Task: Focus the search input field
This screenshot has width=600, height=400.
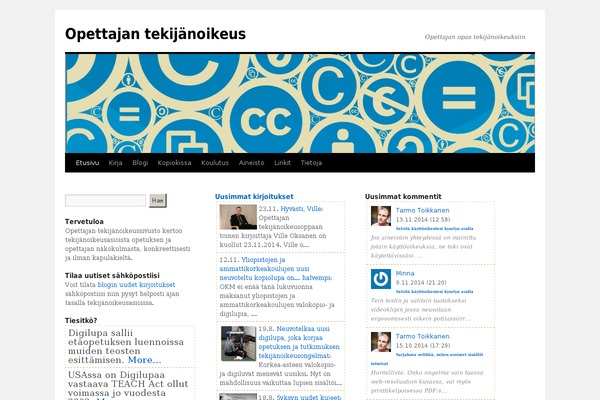Action: (x=106, y=201)
